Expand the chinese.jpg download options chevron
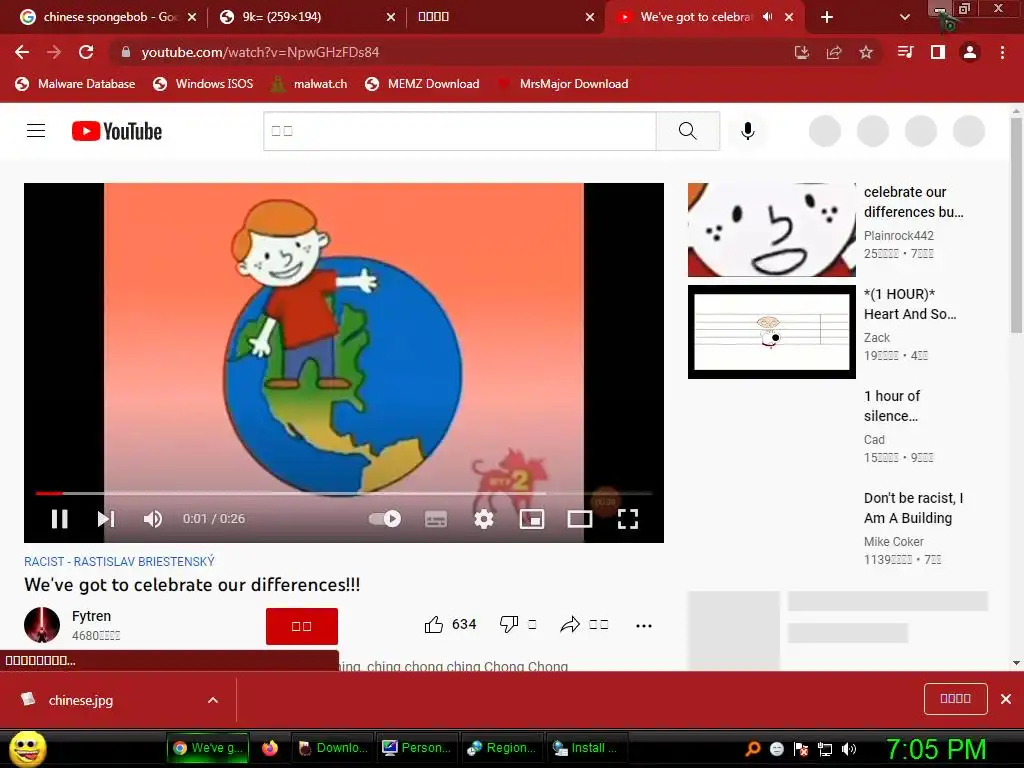Viewport: 1024px width, 768px height. point(213,700)
